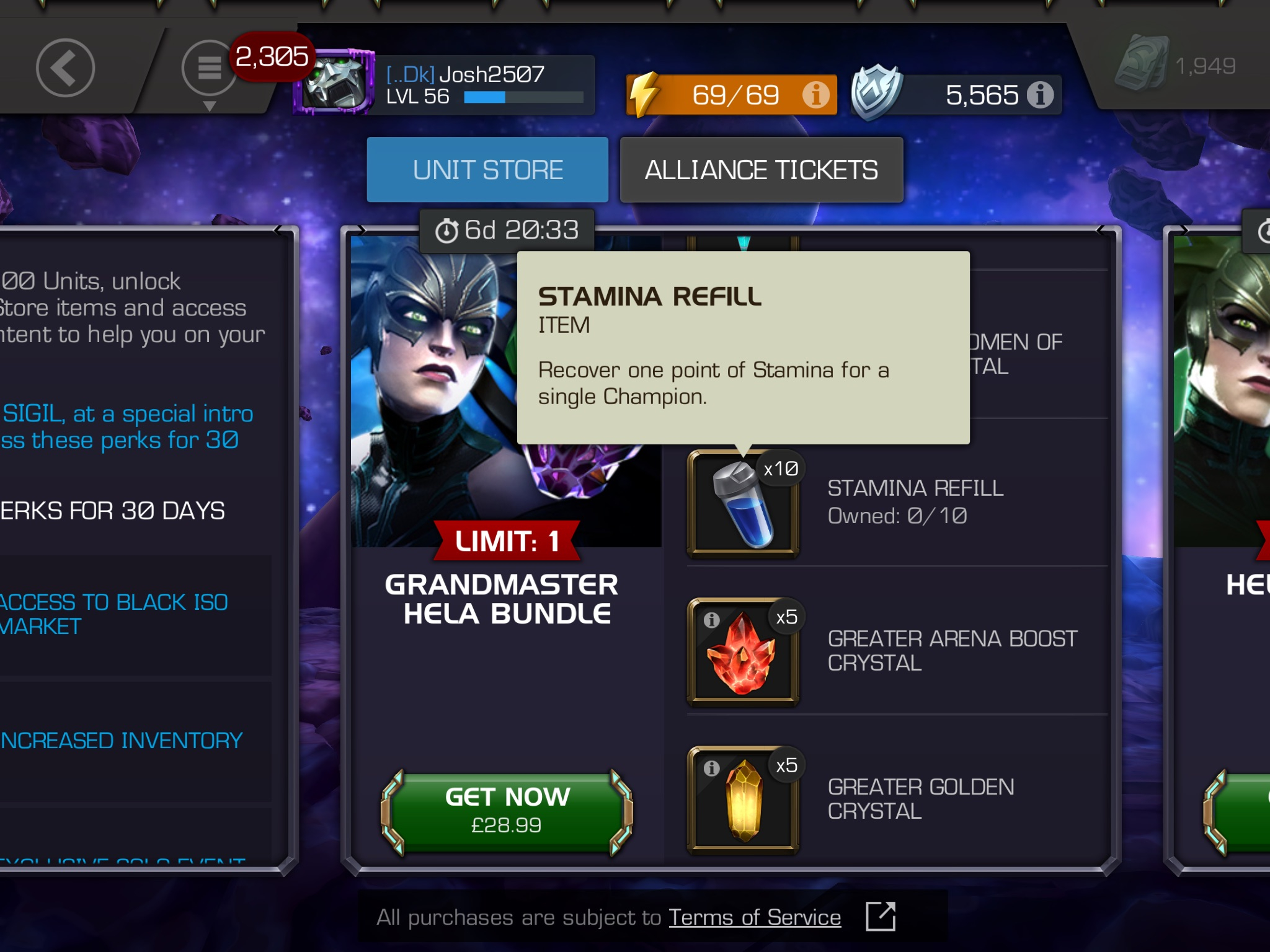Expand the dropdown arrow under the menu icon
Image resolution: width=1270 pixels, height=952 pixels.
[x=210, y=106]
